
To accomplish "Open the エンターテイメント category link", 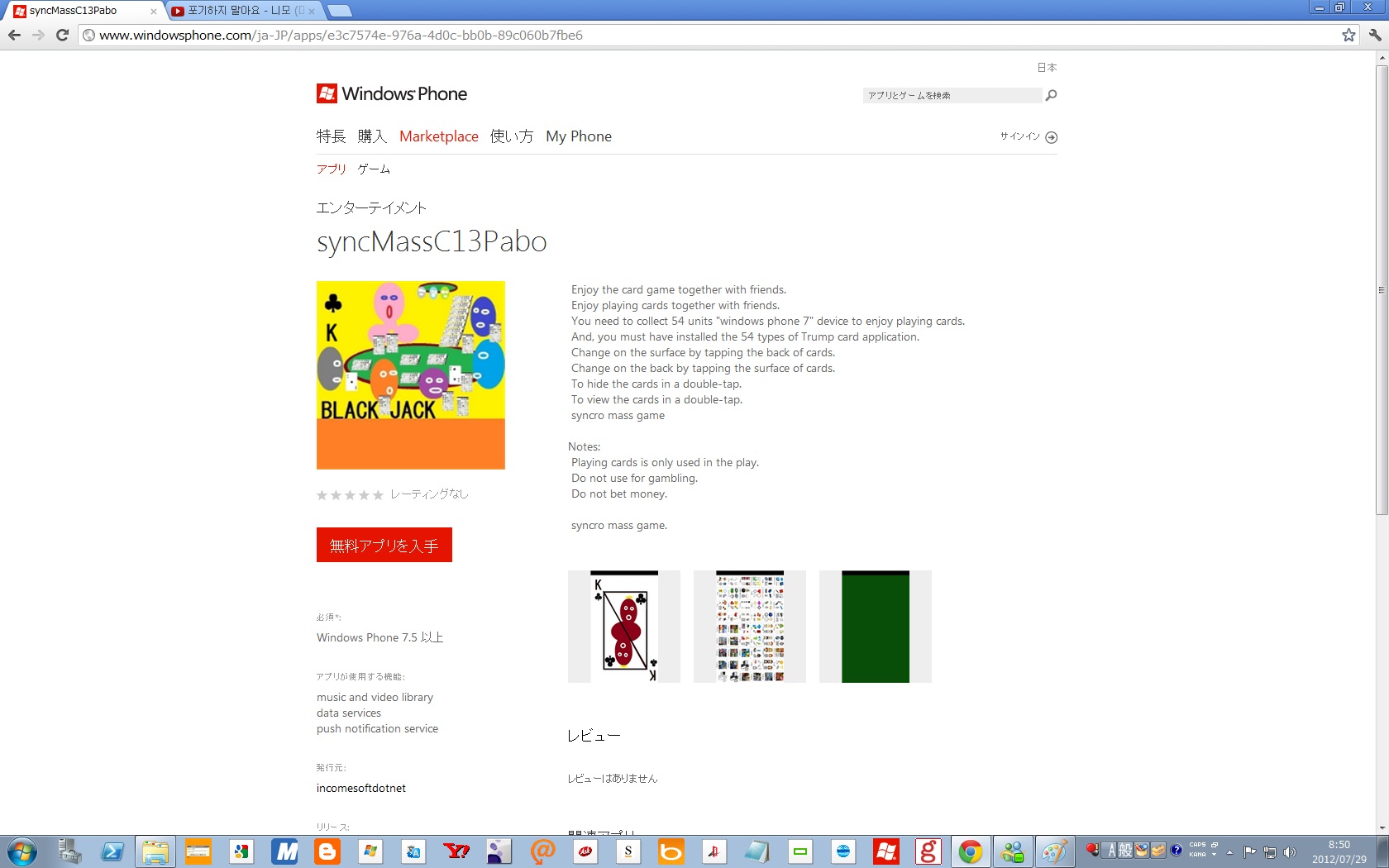I will point(371,207).
